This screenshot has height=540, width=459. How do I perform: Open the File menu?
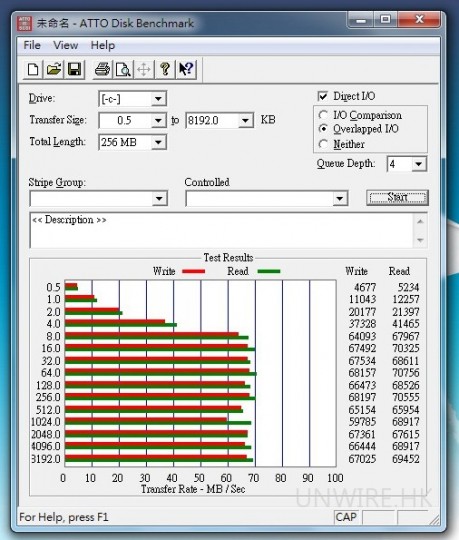32,45
